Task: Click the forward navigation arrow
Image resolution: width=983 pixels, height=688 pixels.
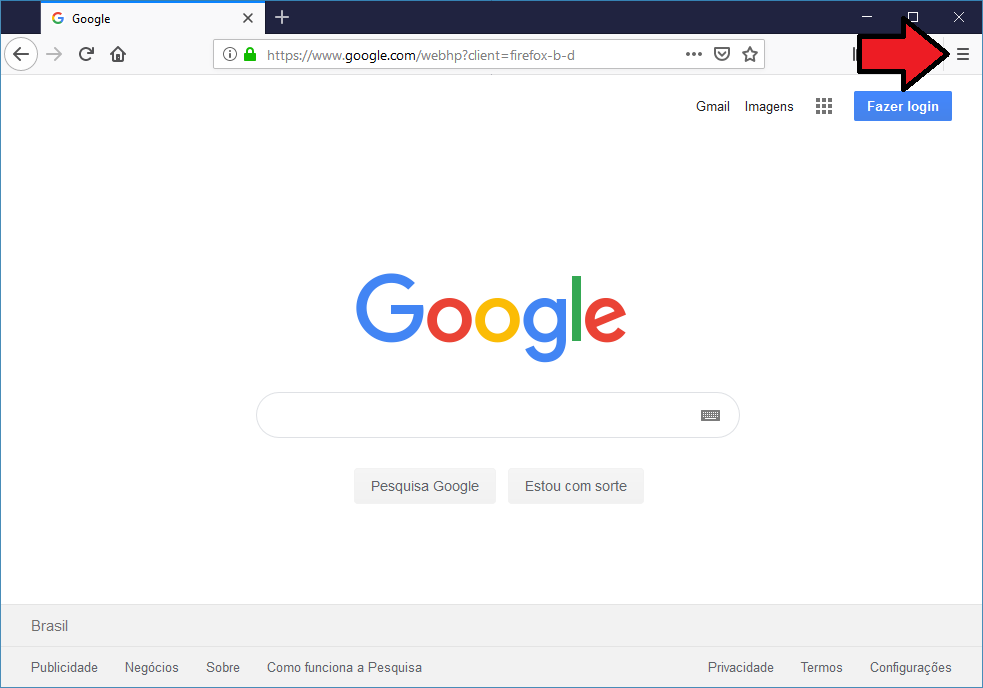Action: pos(55,55)
